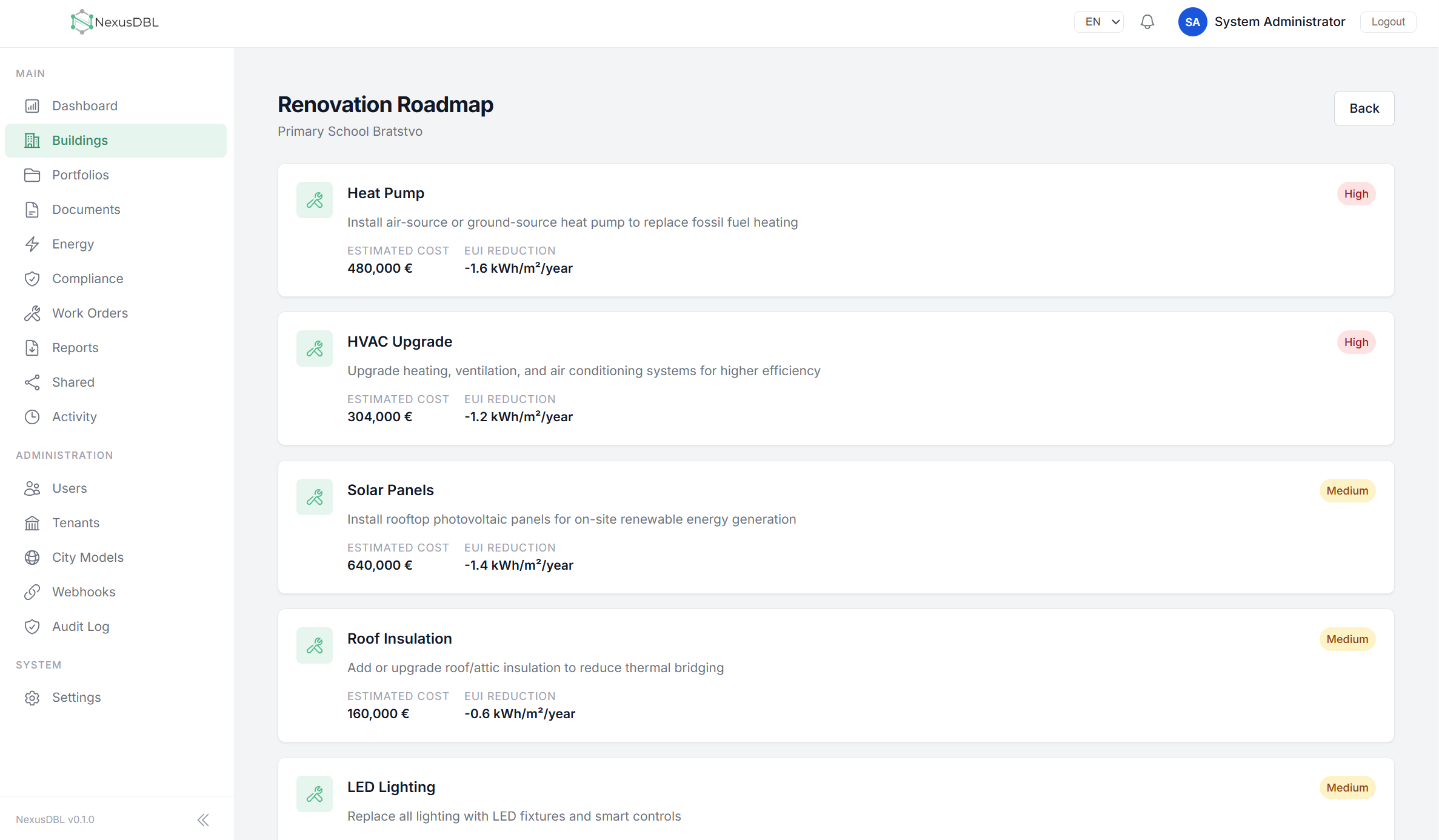Click the Settings gear icon
This screenshot has width=1439, height=840.
click(32, 698)
